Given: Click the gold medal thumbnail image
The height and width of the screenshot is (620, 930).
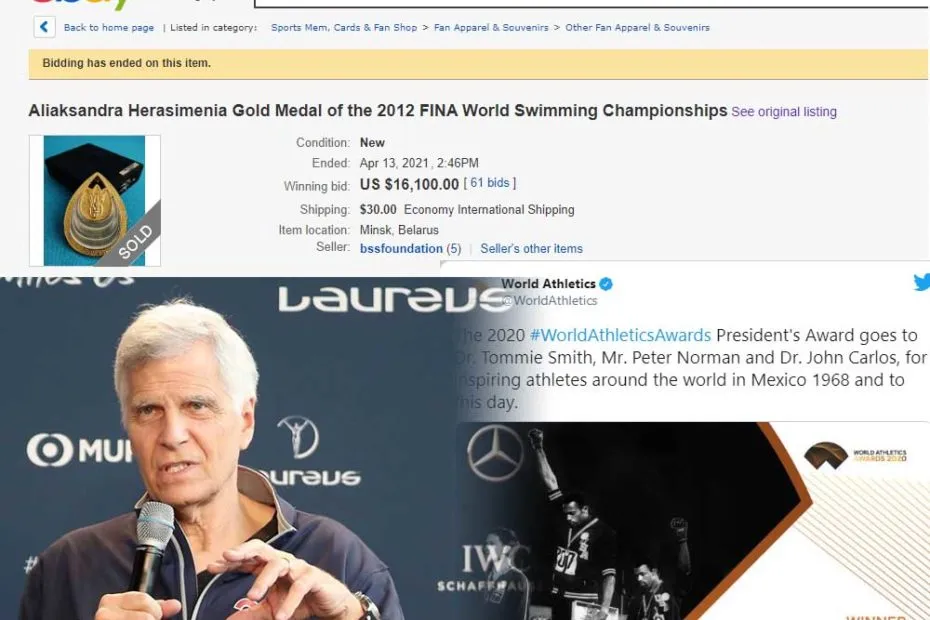Looking at the screenshot, I should [x=94, y=201].
